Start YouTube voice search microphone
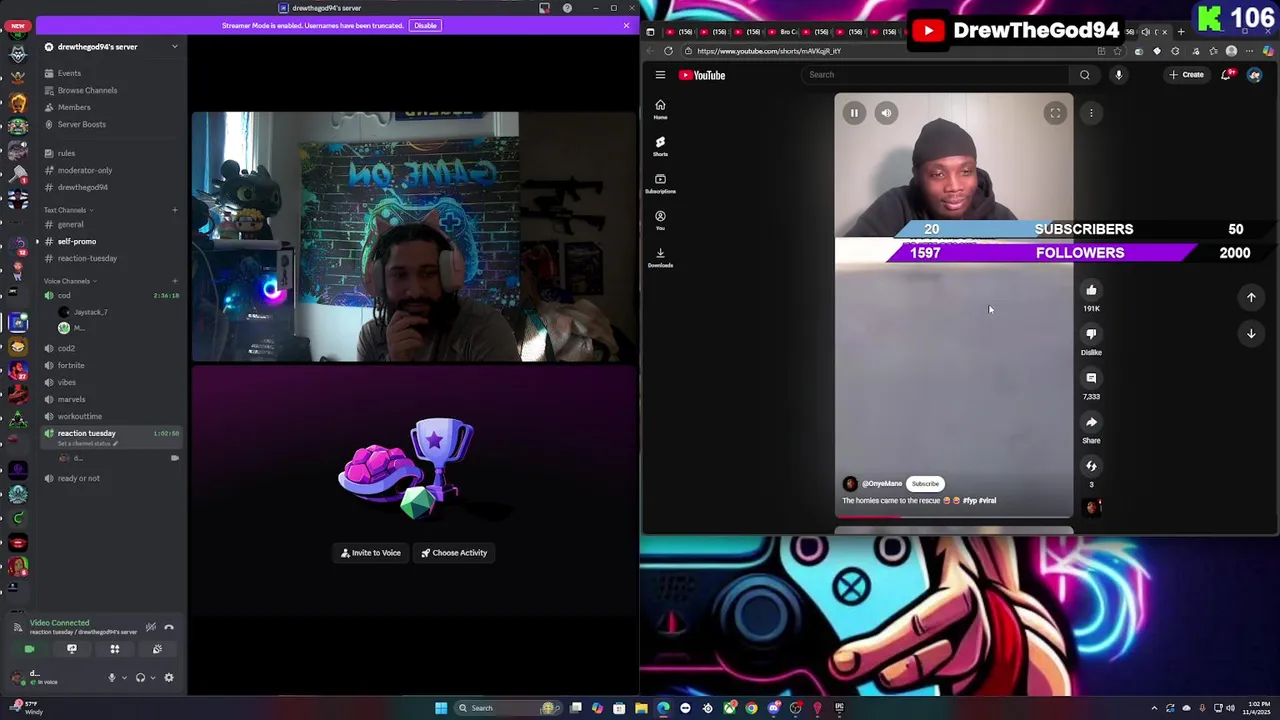Viewport: 1280px width, 720px height. point(1119,75)
